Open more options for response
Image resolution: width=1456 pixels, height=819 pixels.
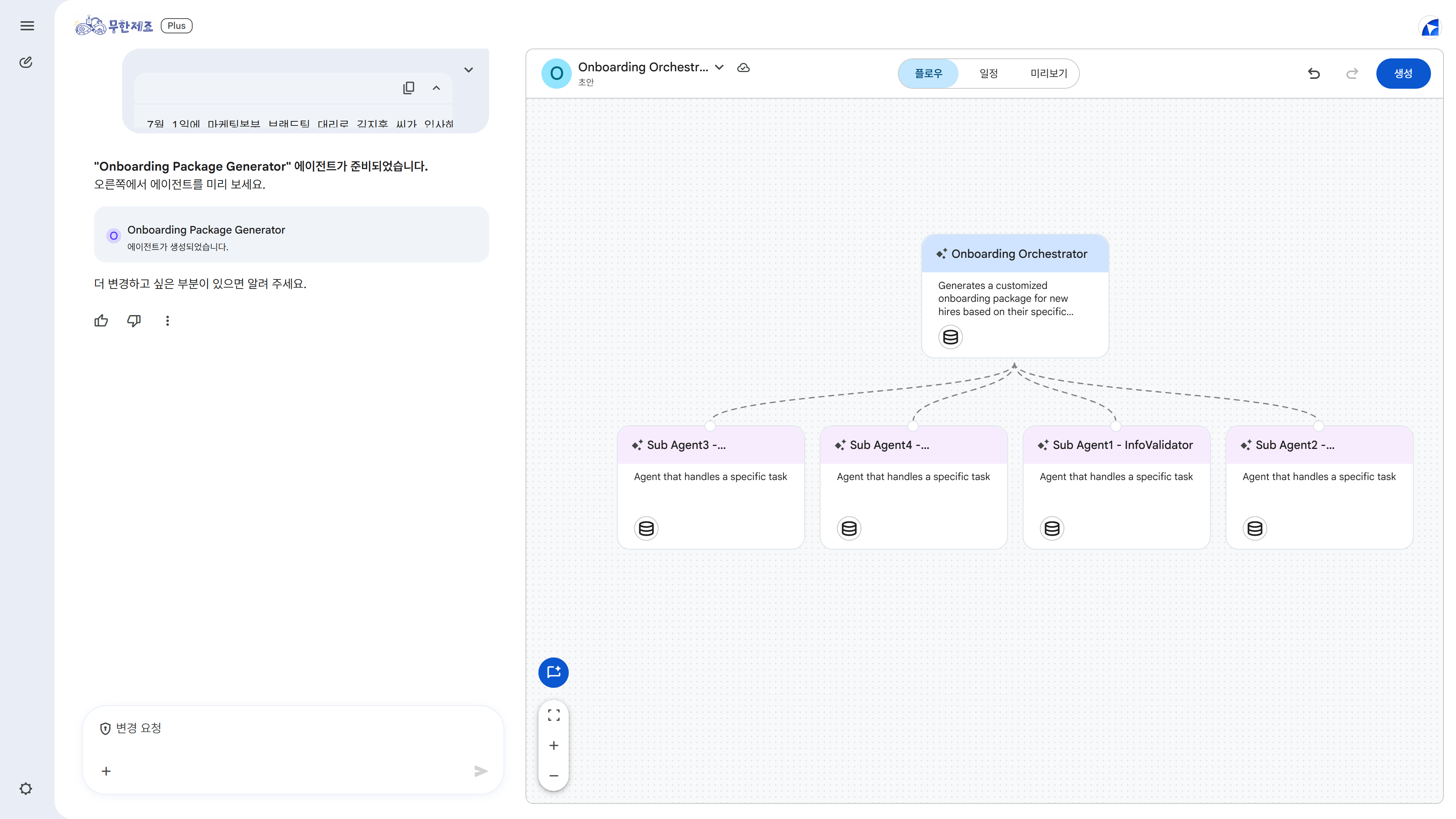[x=167, y=321]
